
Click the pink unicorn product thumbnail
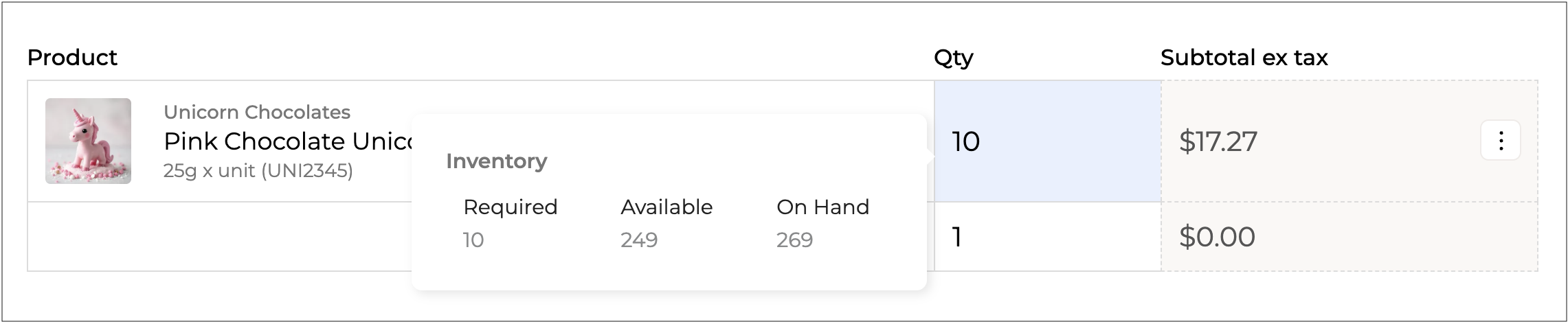88,141
